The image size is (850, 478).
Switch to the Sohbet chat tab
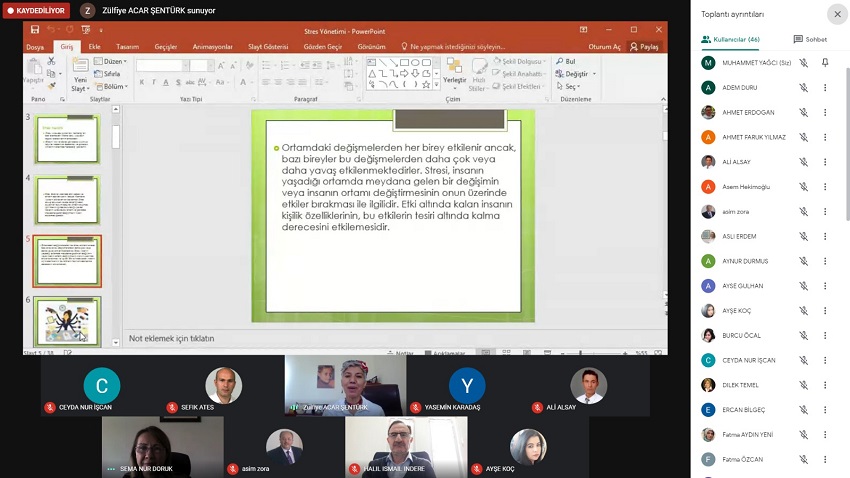tap(810, 40)
